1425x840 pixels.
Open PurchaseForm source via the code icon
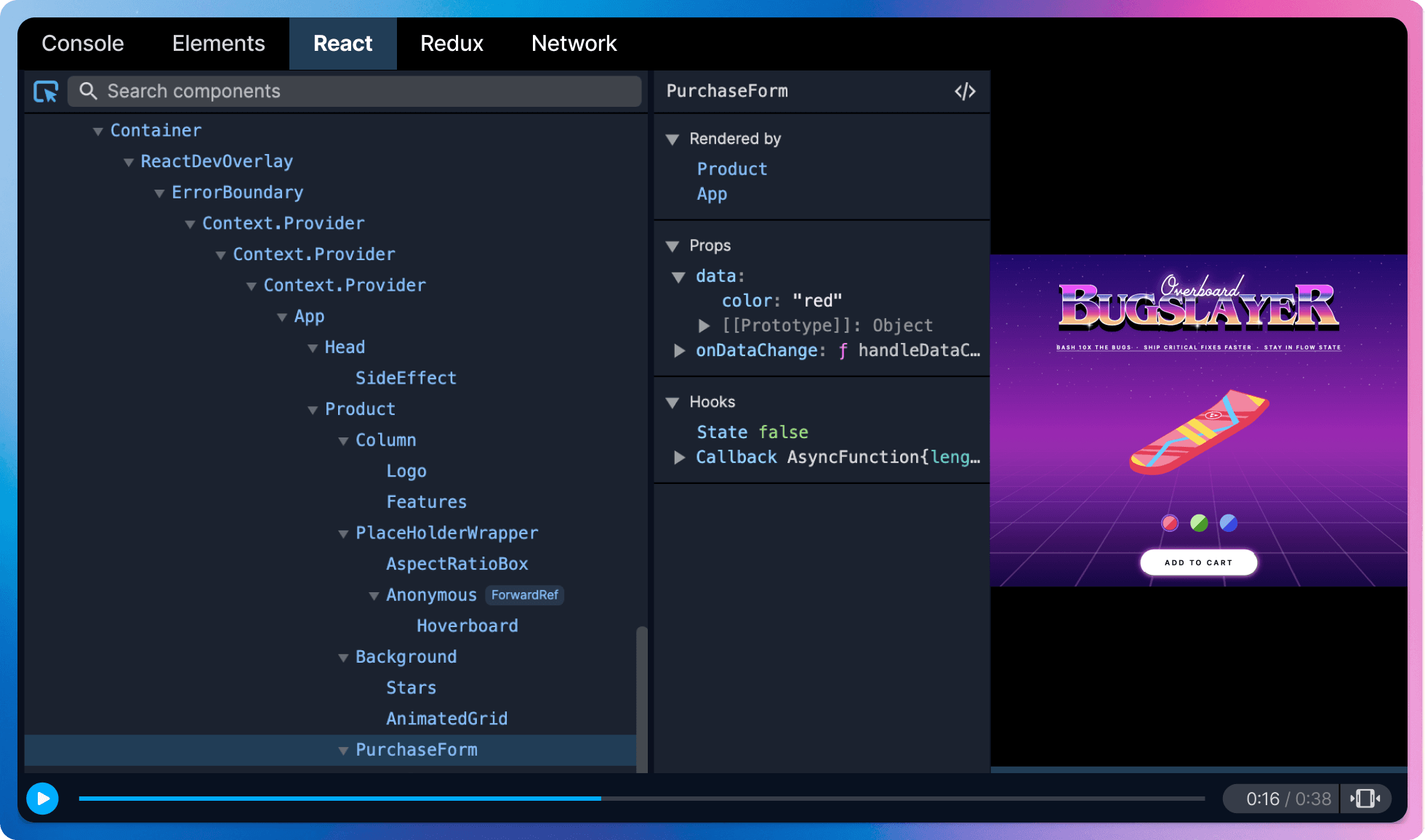click(965, 91)
